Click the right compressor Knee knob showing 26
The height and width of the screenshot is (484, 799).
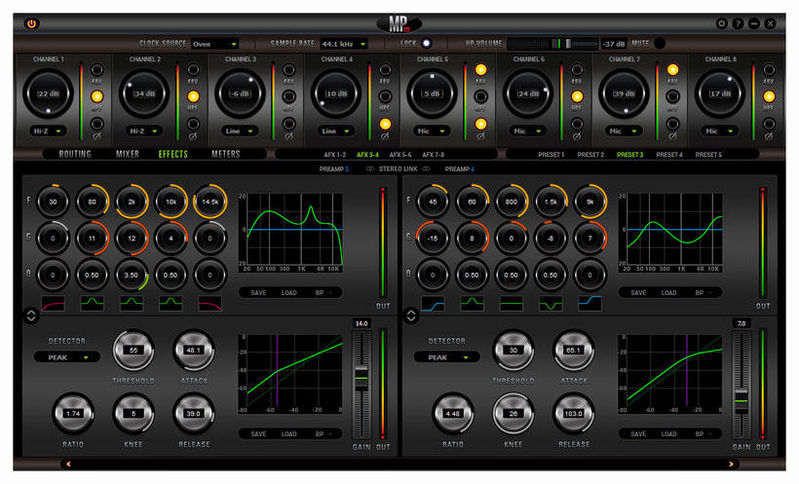pyautogui.click(x=513, y=413)
